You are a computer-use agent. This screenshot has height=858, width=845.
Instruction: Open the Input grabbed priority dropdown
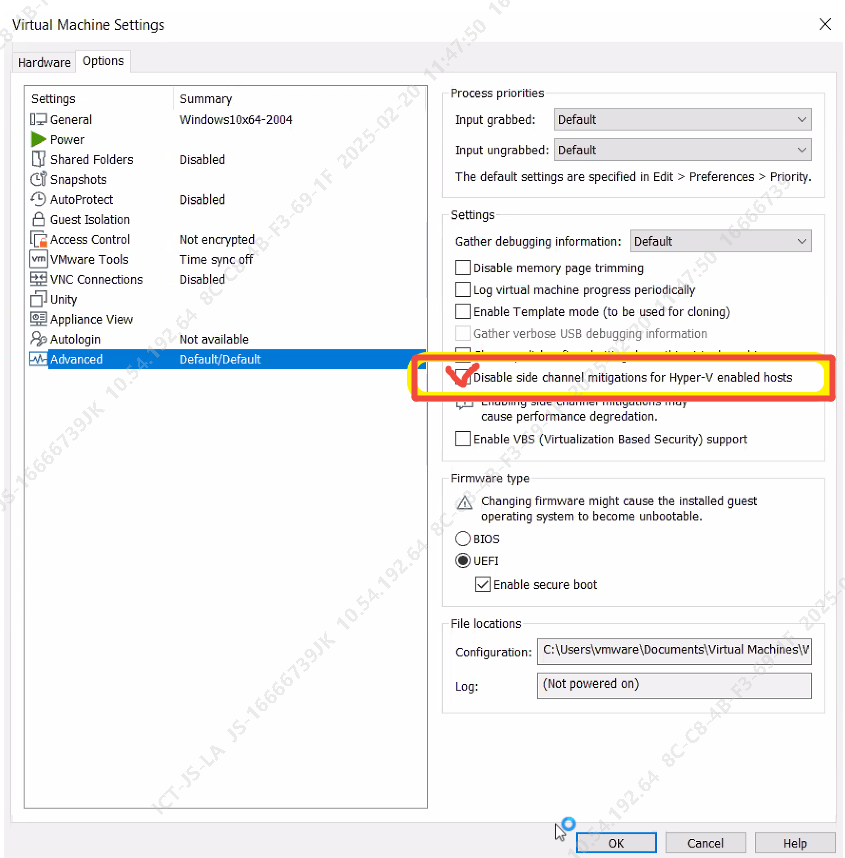[682, 119]
